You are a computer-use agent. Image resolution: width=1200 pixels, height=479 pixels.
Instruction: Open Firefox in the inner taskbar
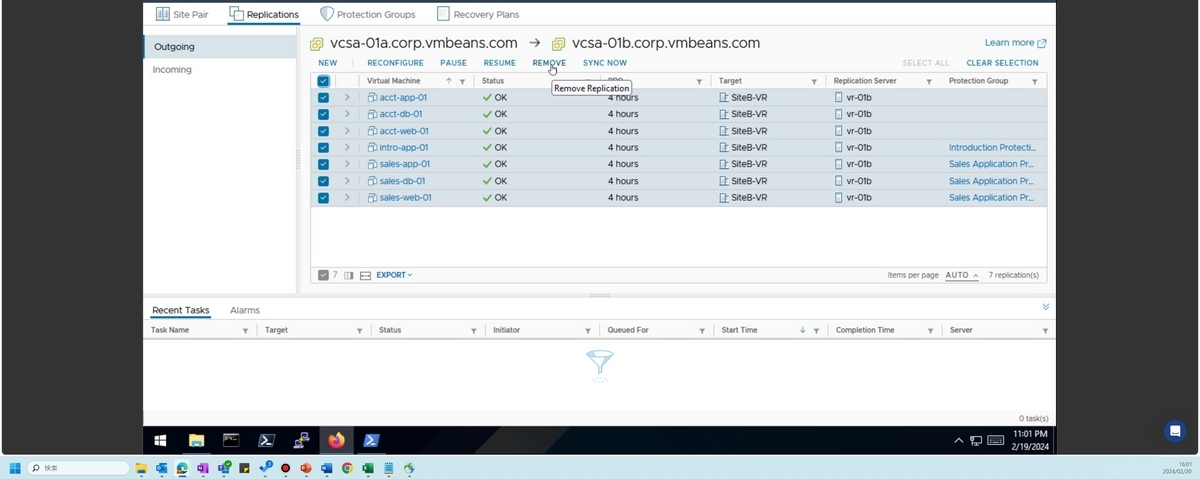[x=336, y=440]
